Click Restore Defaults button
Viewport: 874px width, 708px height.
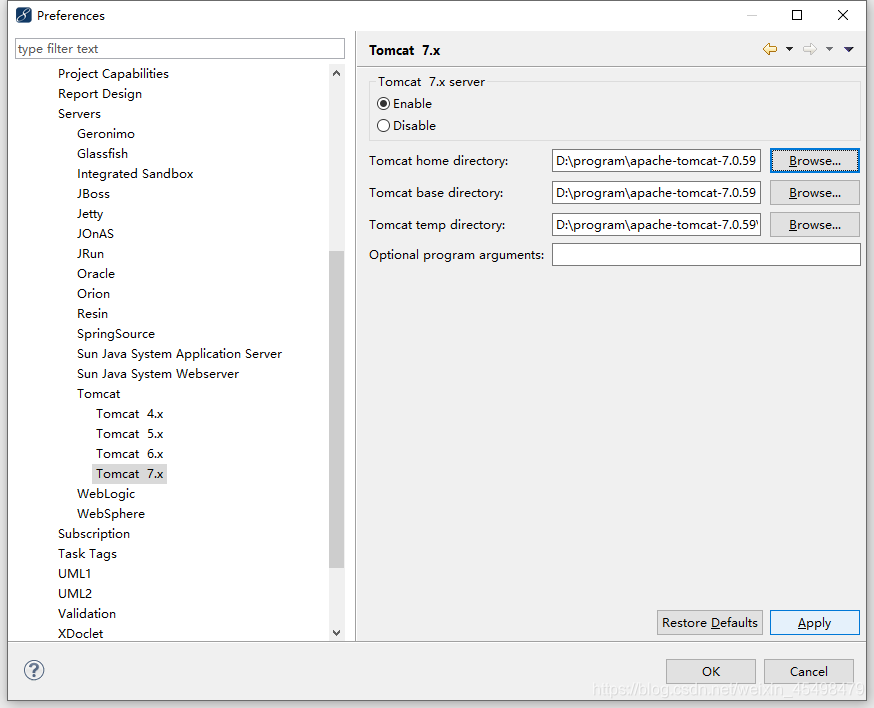pyautogui.click(x=710, y=623)
